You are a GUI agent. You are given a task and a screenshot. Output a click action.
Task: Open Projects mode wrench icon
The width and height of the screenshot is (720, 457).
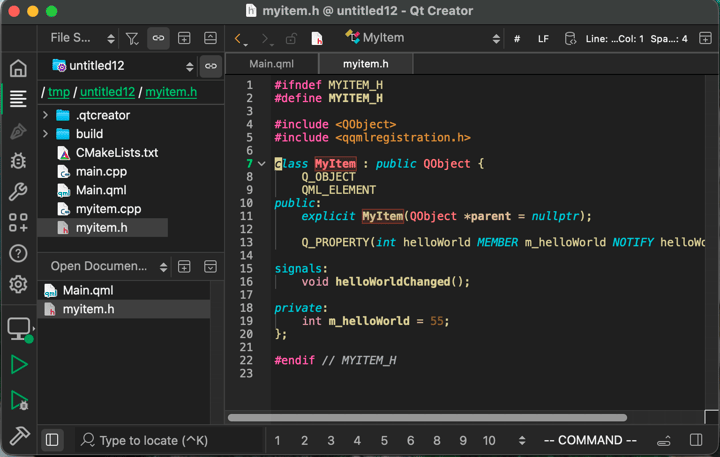[18, 191]
